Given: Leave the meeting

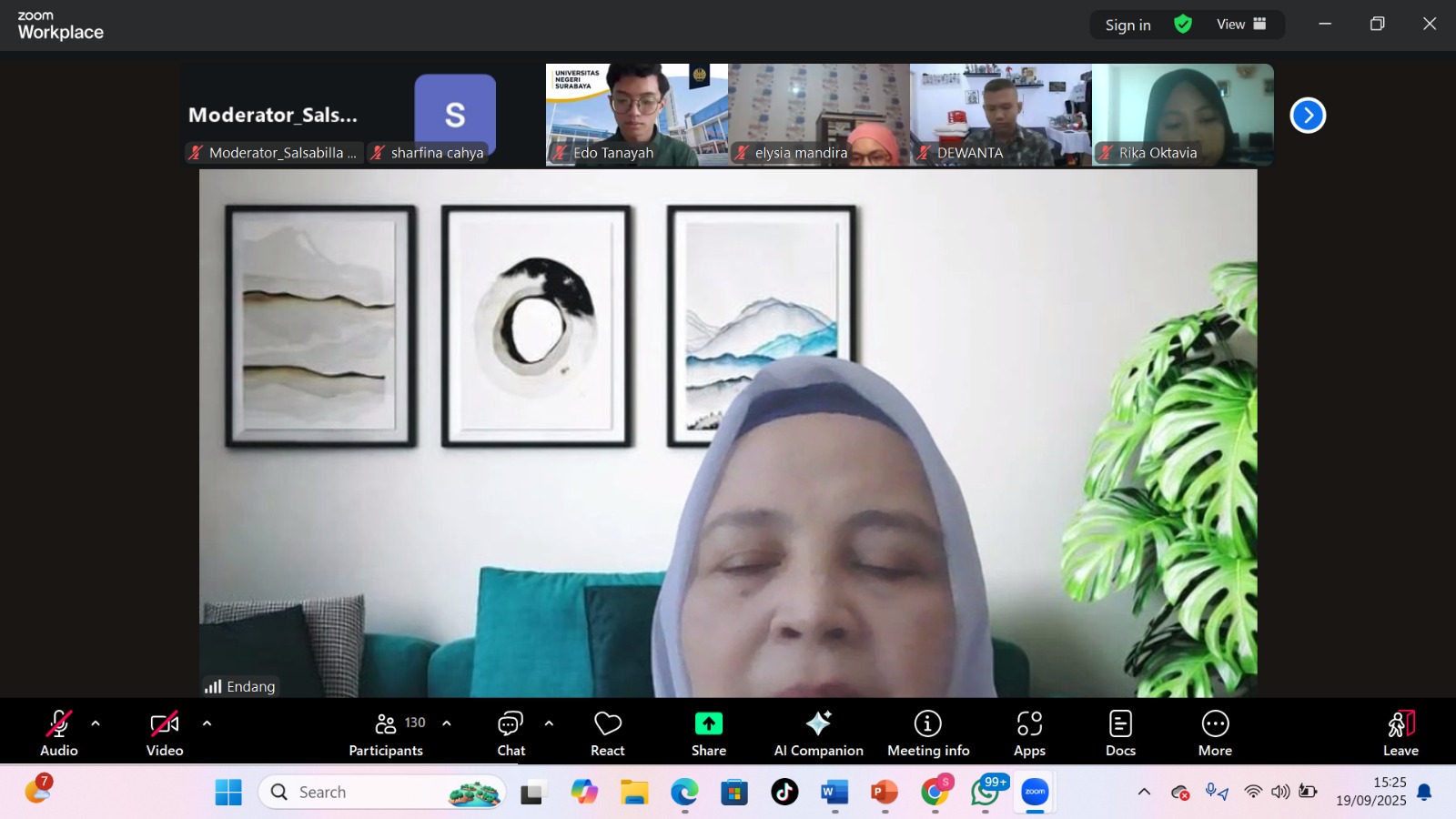Looking at the screenshot, I should tap(1400, 733).
